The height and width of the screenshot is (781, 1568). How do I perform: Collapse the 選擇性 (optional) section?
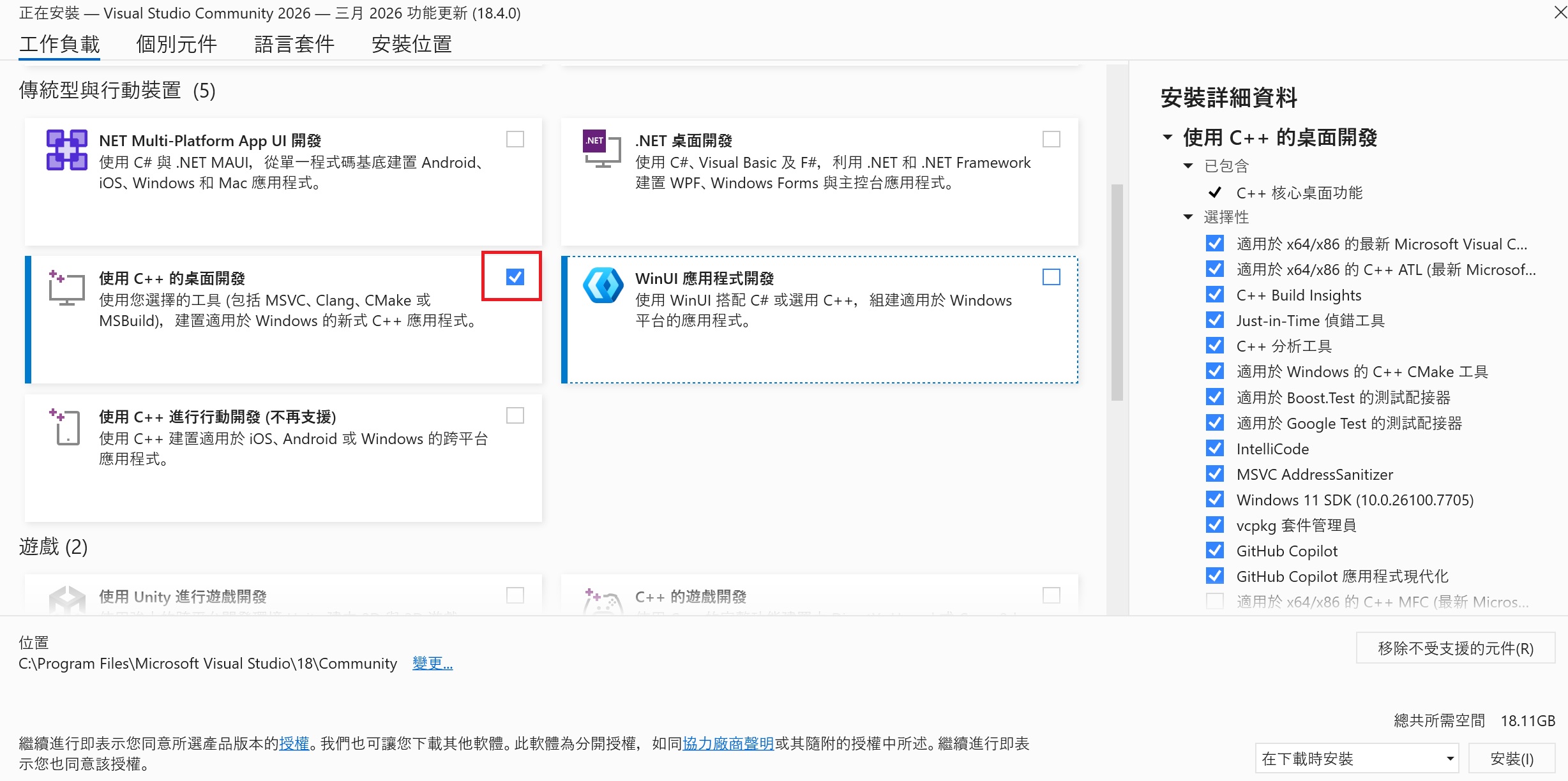pos(1188,217)
